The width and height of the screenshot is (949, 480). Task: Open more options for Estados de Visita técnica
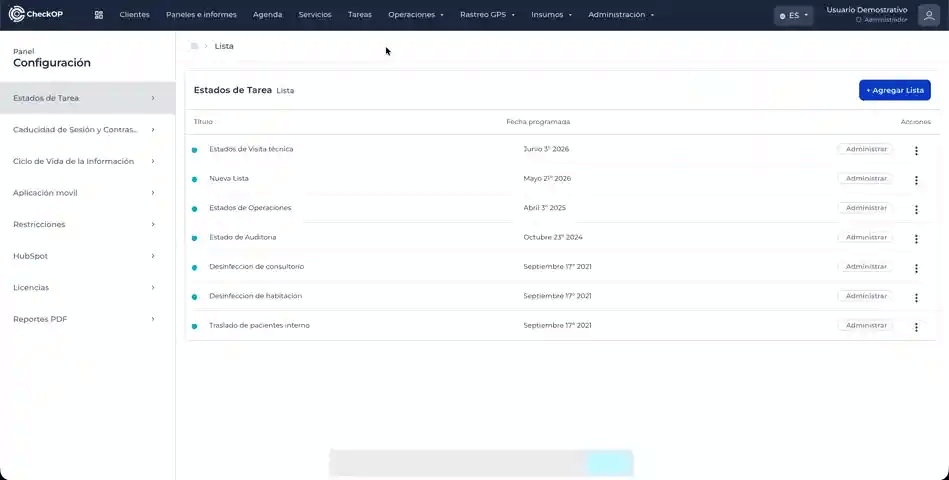click(916, 151)
